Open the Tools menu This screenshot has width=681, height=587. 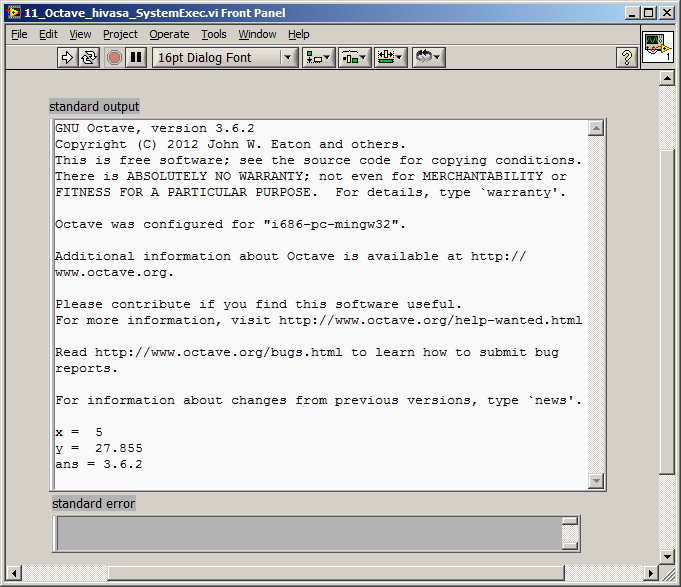tap(214, 34)
